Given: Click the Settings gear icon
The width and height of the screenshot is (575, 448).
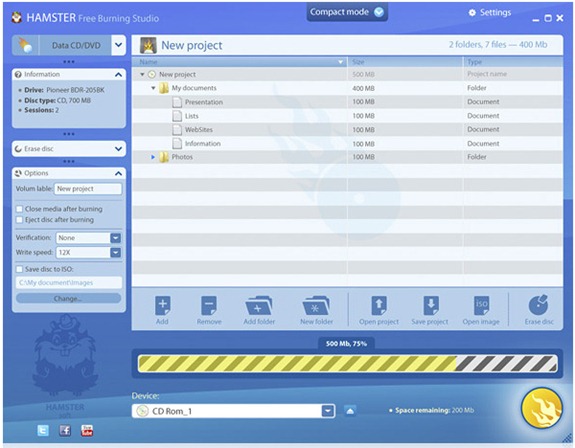Looking at the screenshot, I should click(472, 13).
